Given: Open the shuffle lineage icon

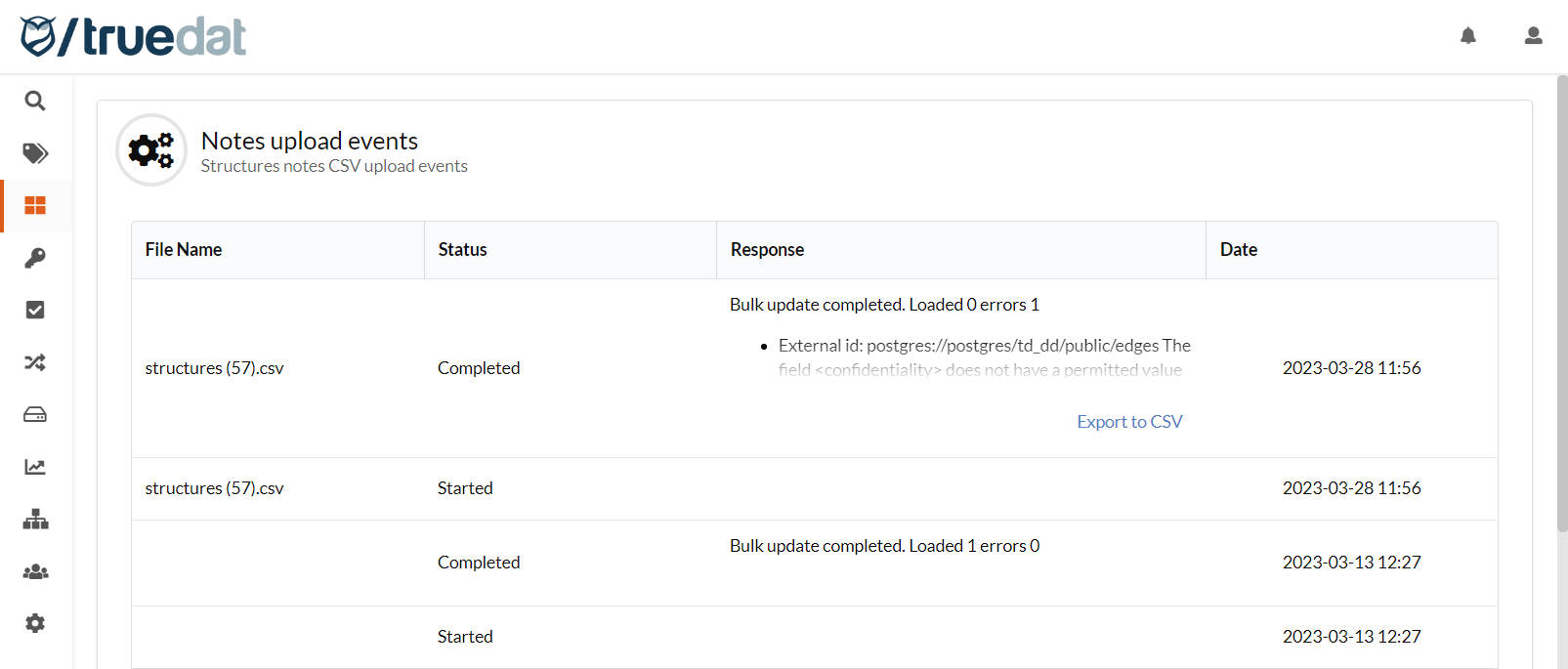Looking at the screenshot, I should click(x=35, y=362).
